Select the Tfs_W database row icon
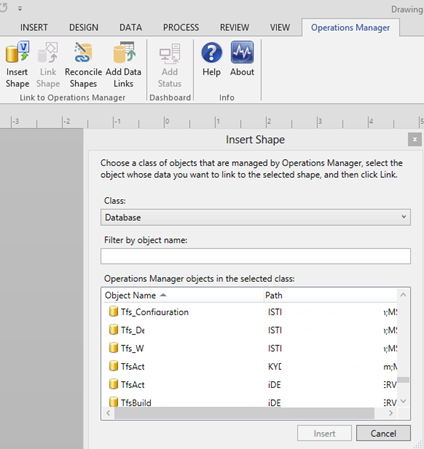Image resolution: width=424 pixels, height=449 pixels. click(113, 348)
